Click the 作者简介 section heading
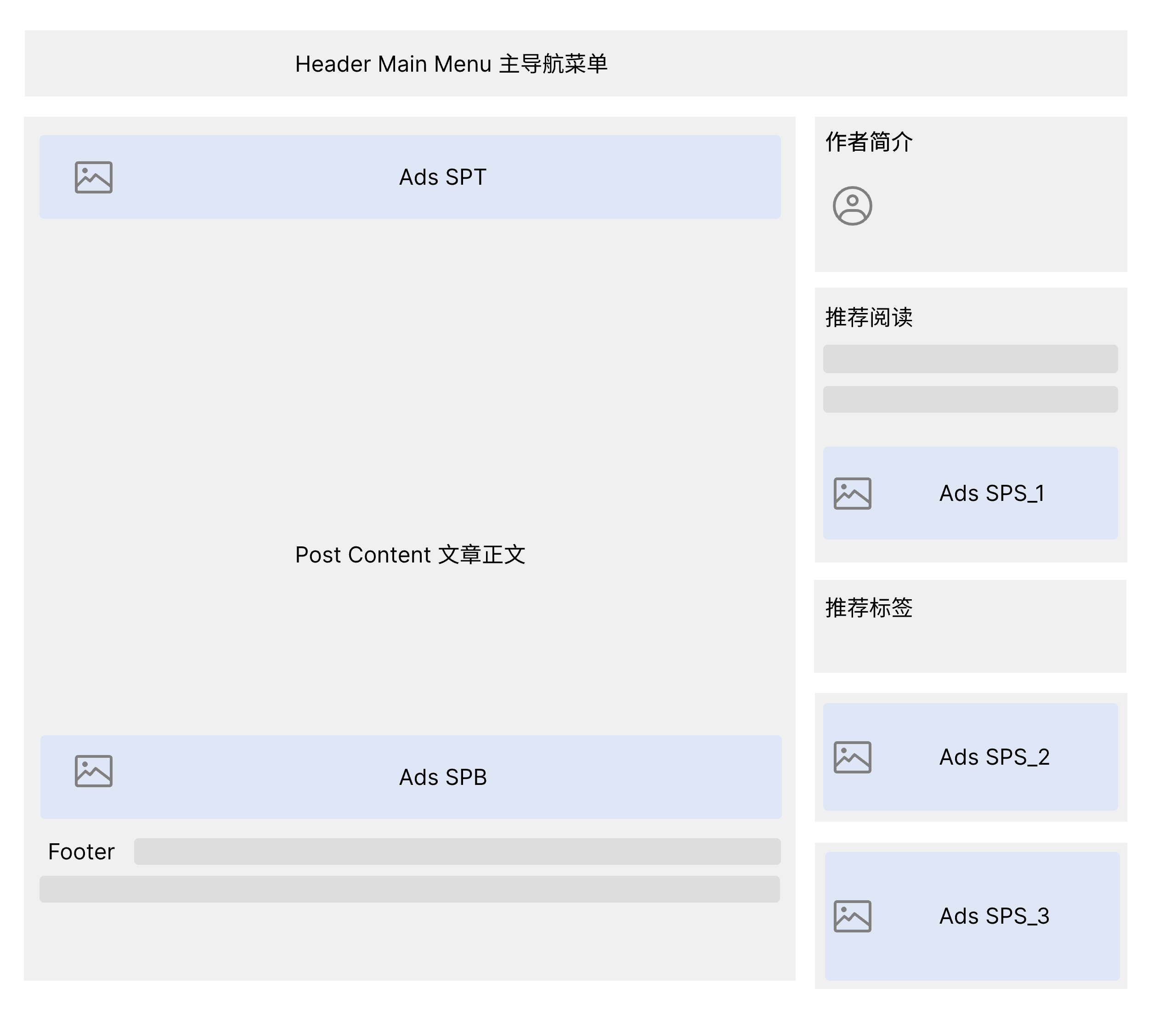This screenshot has height=1011, width=1176. tap(868, 142)
